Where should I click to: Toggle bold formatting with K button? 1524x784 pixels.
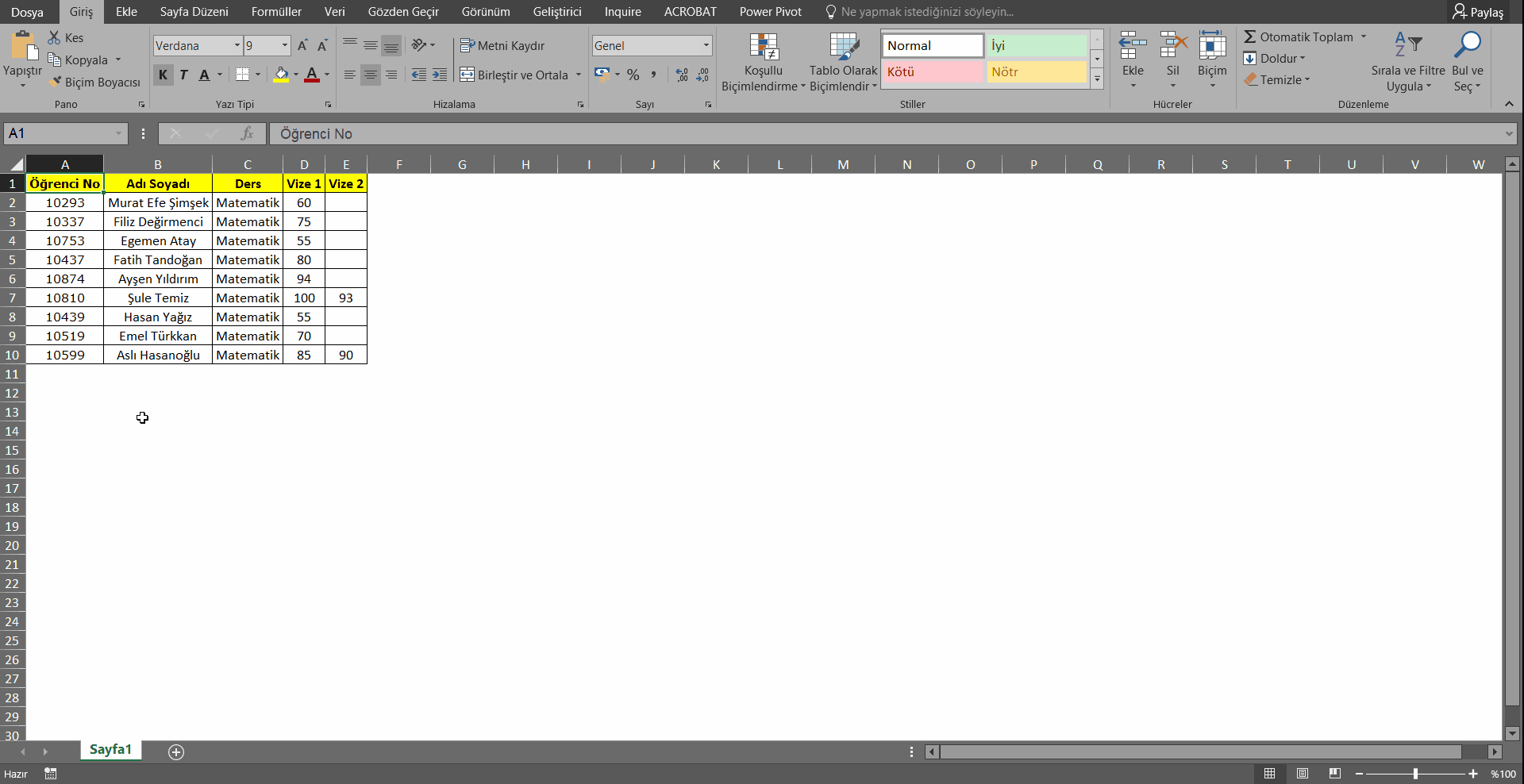[163, 75]
